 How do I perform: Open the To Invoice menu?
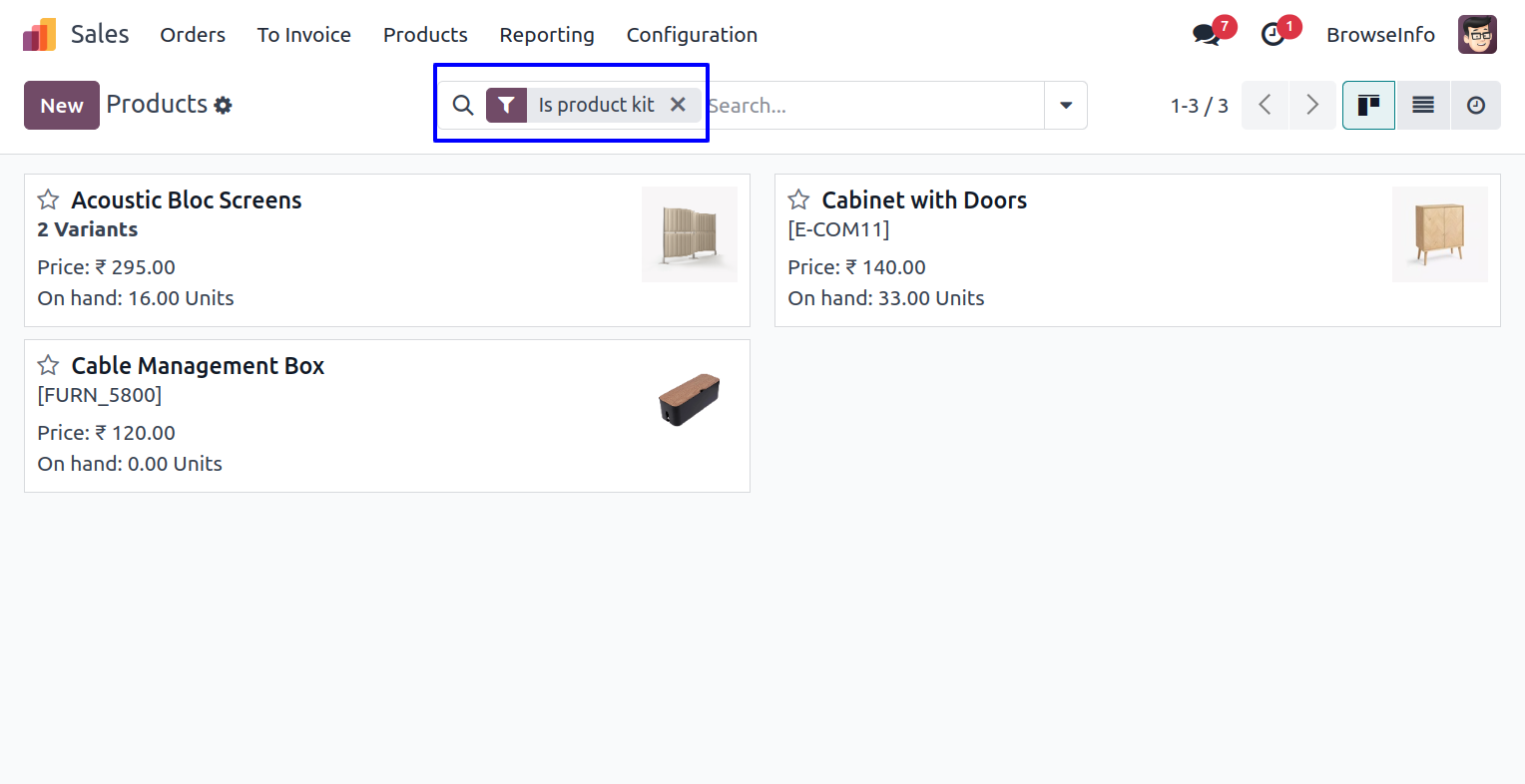(x=304, y=35)
